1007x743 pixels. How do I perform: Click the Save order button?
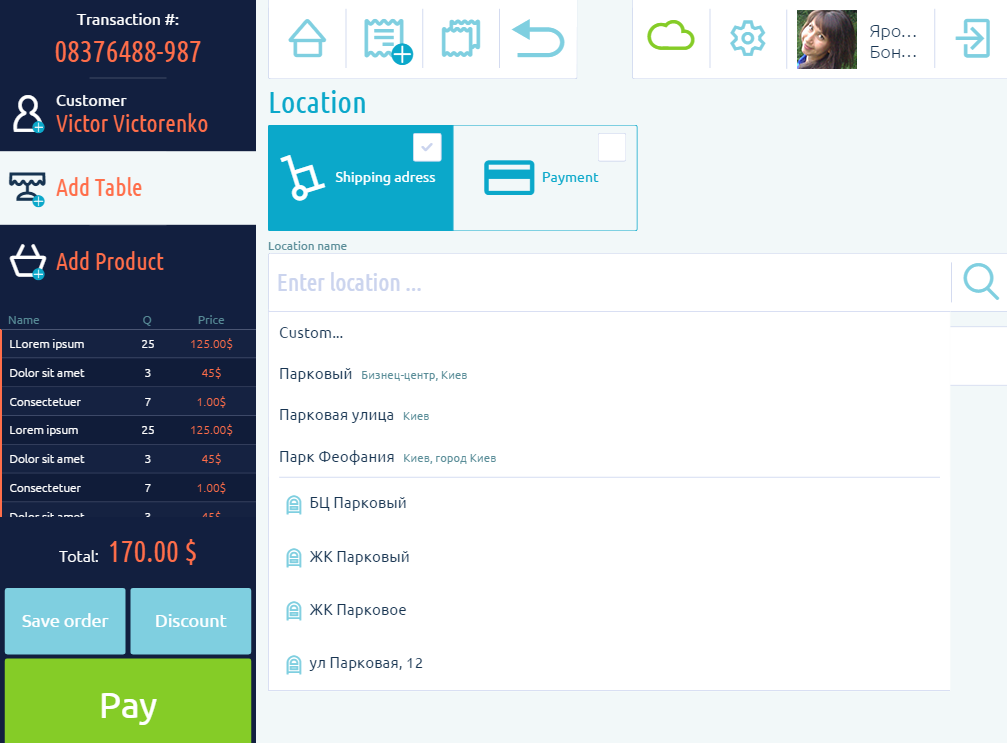tap(65, 621)
